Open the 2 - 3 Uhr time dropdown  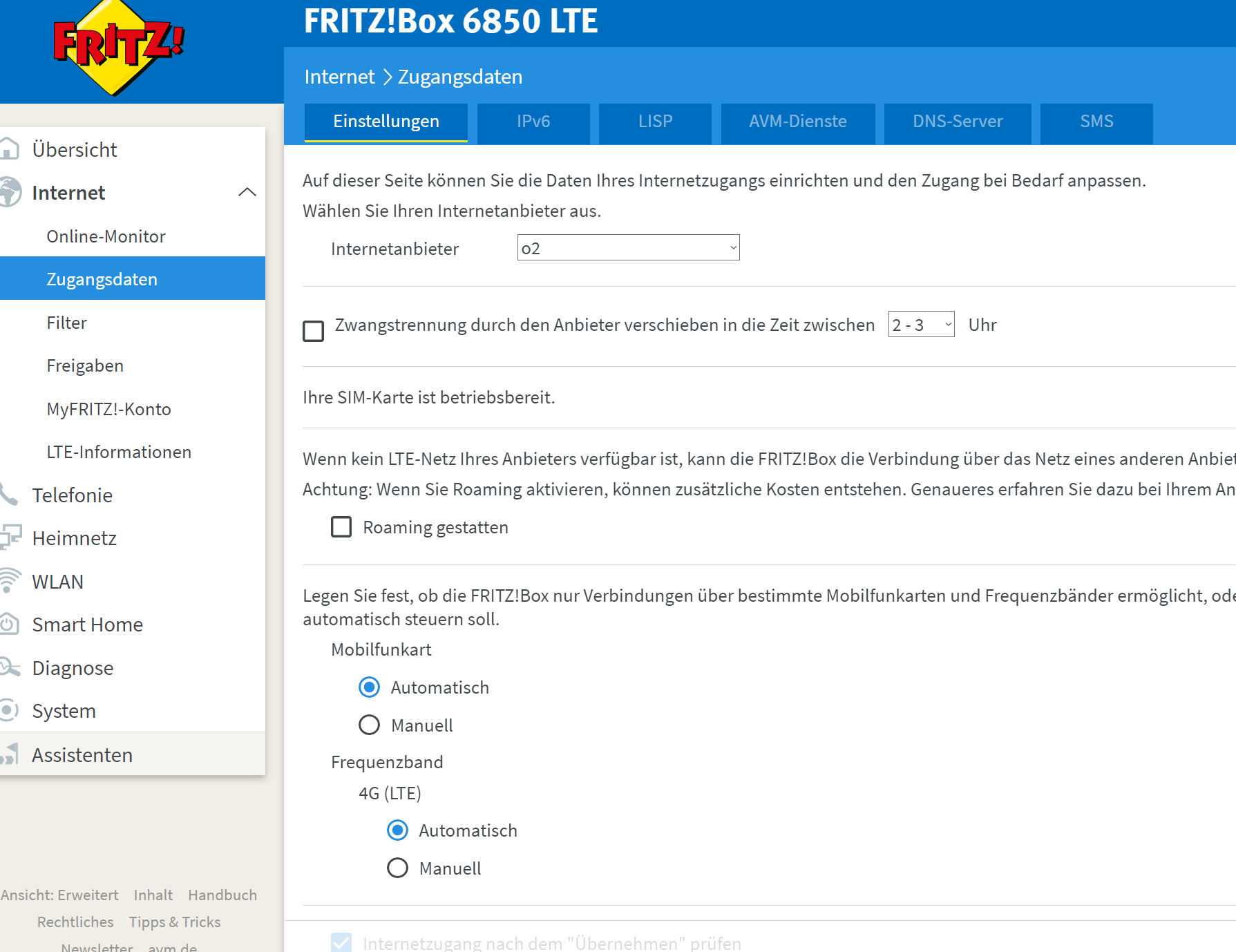(x=921, y=325)
